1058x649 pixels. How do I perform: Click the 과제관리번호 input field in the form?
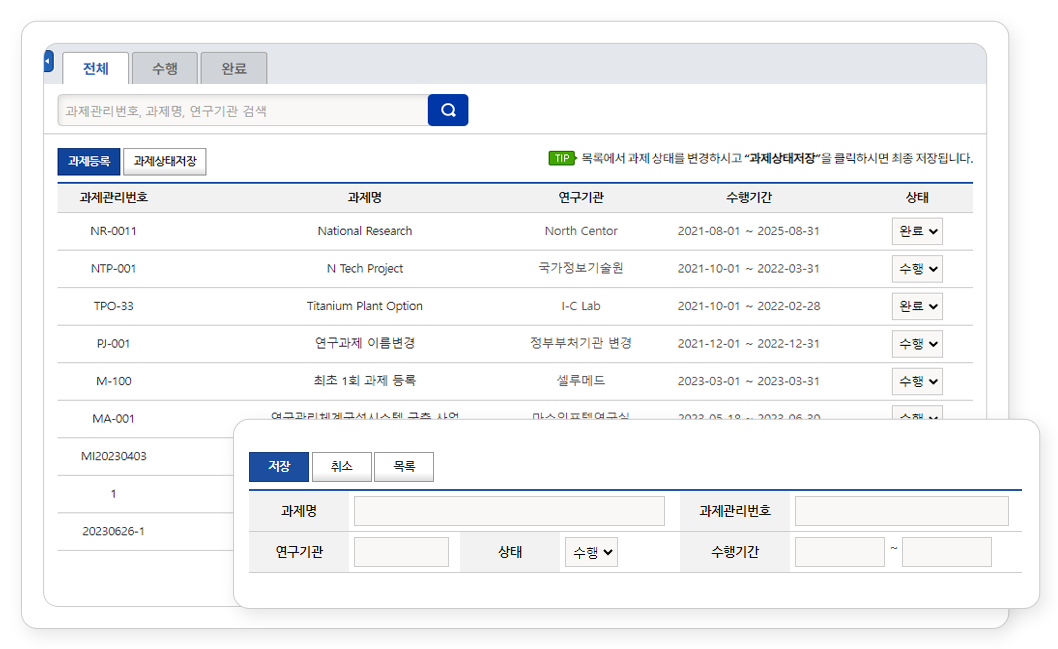(901, 511)
